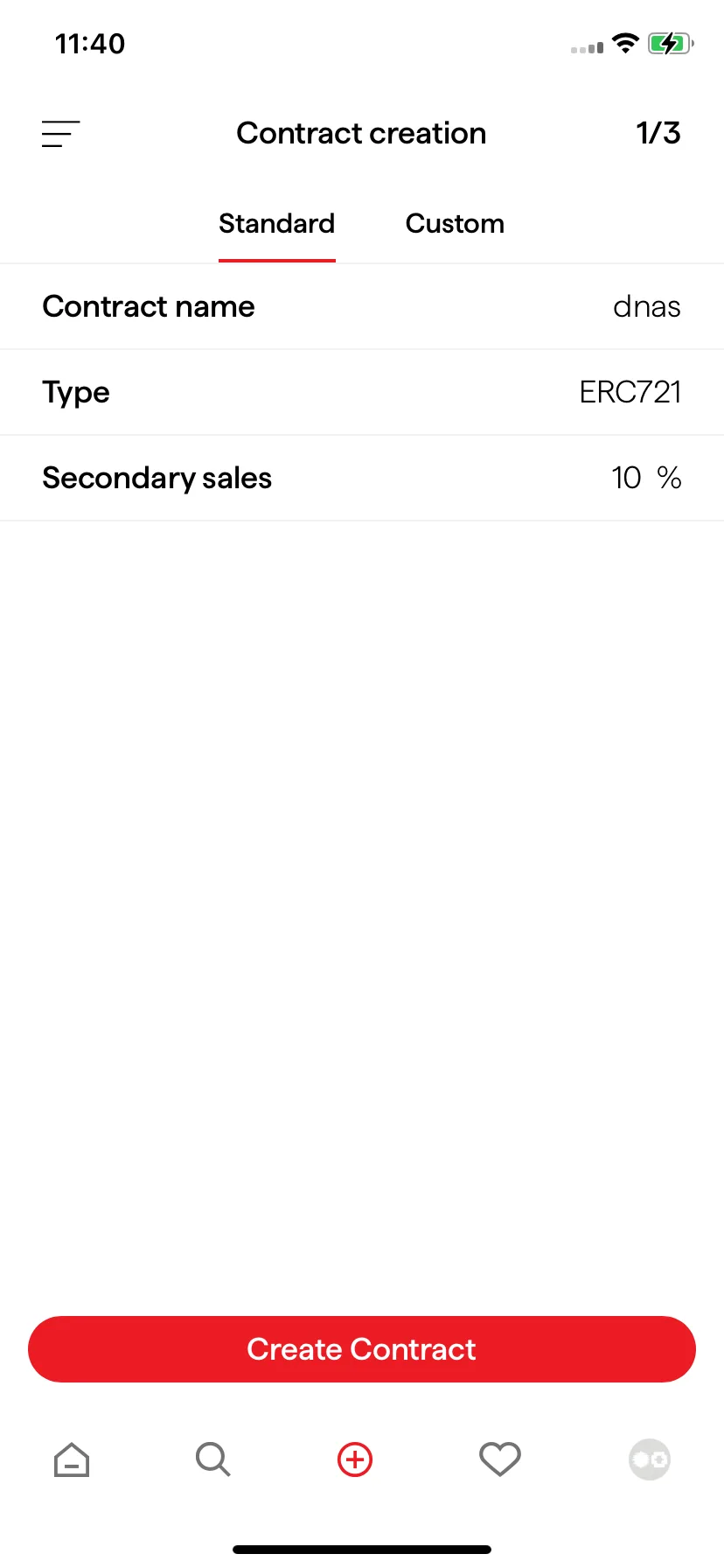Screen dimensions: 724x1568
Task: Tap the battery status icon
Action: (671, 43)
